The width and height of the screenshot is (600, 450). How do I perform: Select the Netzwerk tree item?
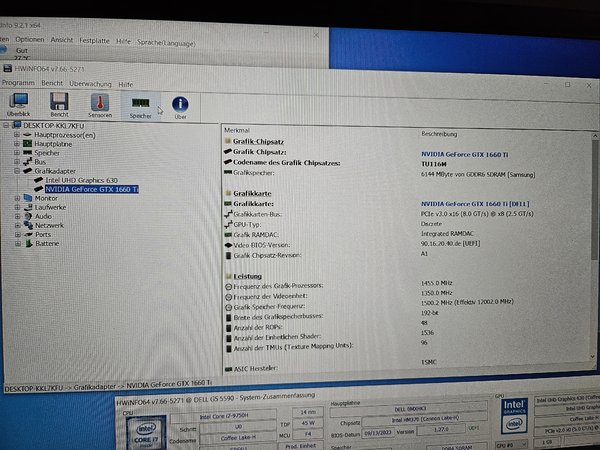click(x=49, y=225)
